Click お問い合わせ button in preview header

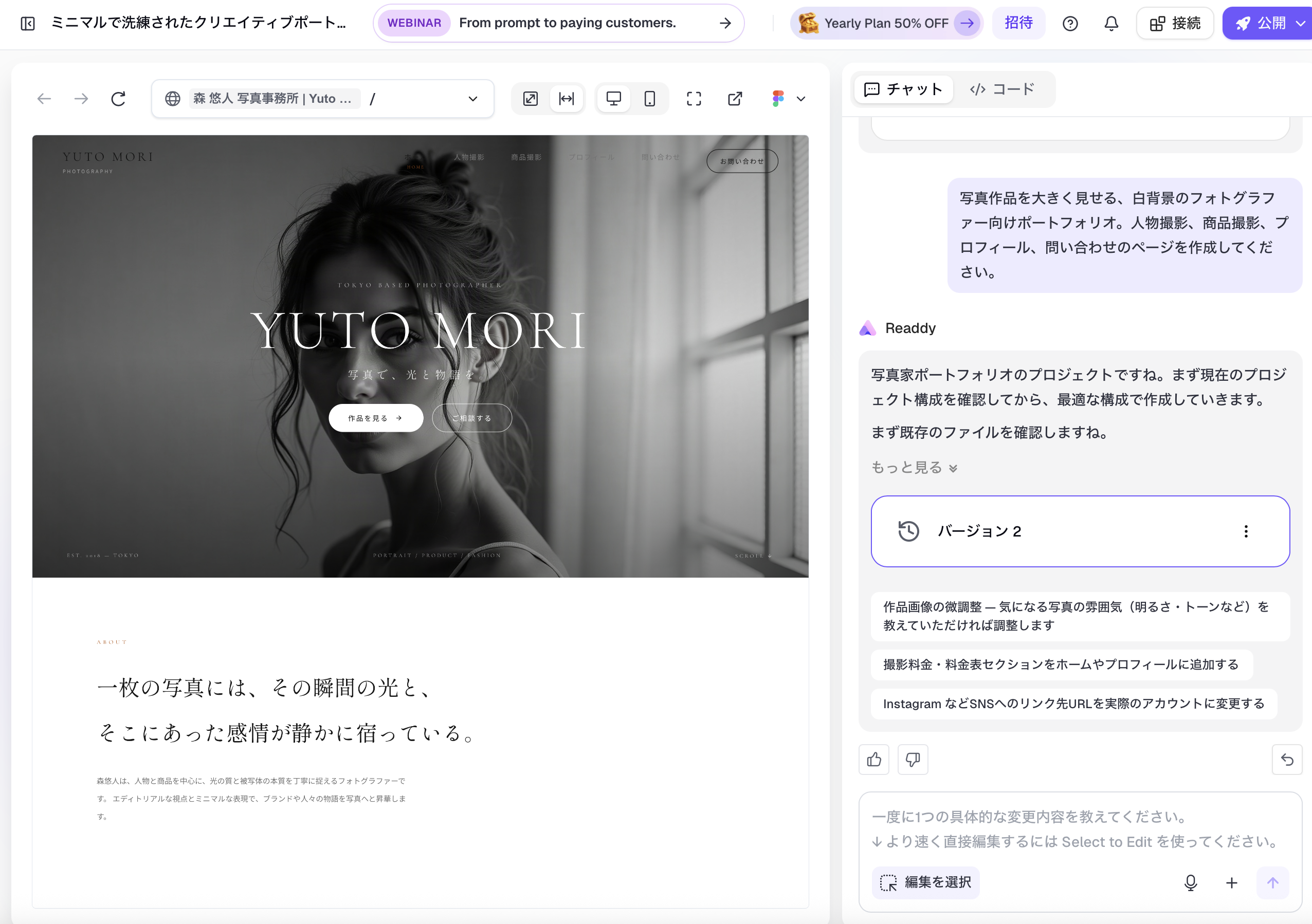(742, 161)
